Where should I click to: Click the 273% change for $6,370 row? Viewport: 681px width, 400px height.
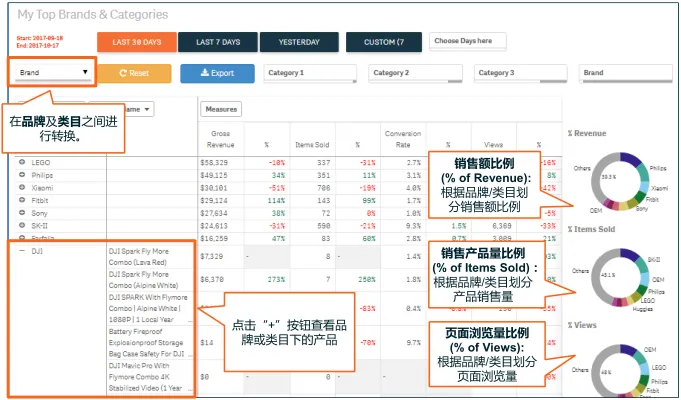pyautogui.click(x=276, y=280)
